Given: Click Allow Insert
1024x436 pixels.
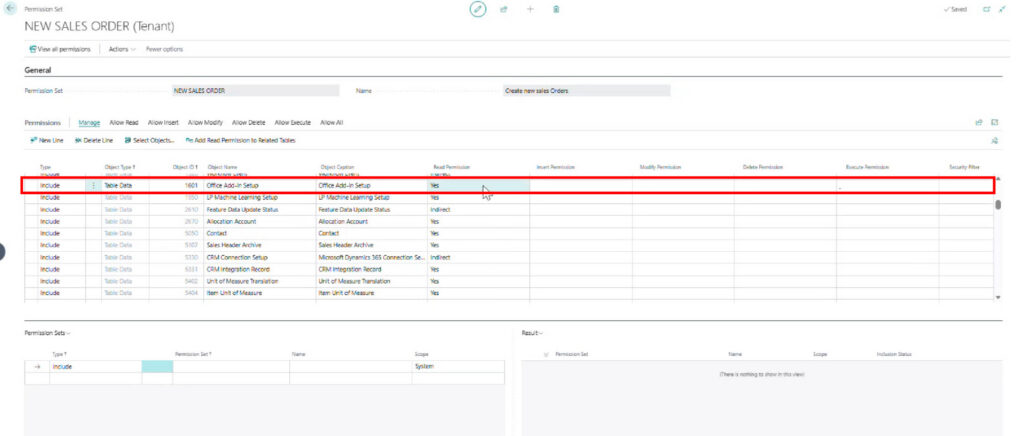Looking at the screenshot, I should [163, 122].
